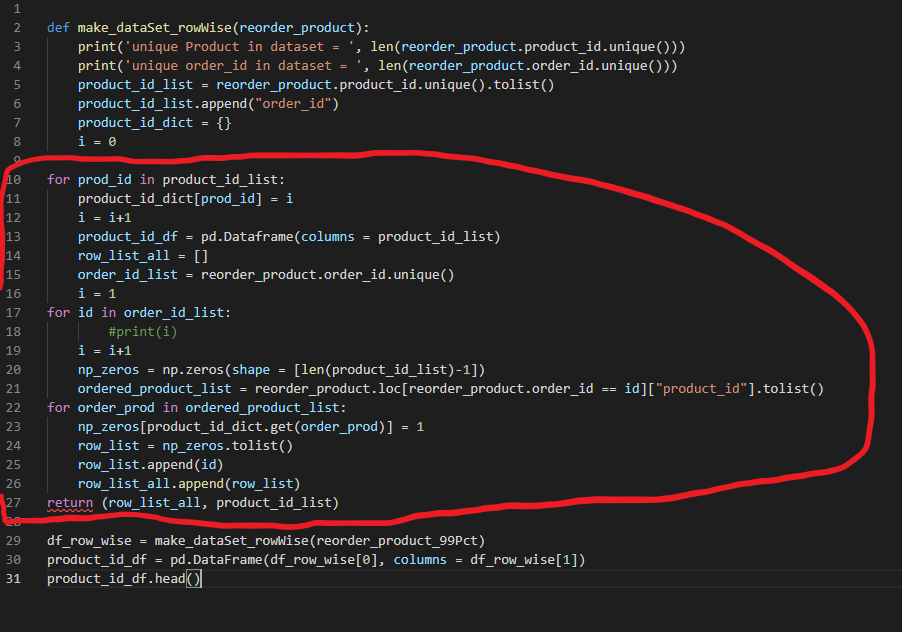Click 'for id in order_id_list' statement
The height and width of the screenshot is (632, 902).
point(139,312)
